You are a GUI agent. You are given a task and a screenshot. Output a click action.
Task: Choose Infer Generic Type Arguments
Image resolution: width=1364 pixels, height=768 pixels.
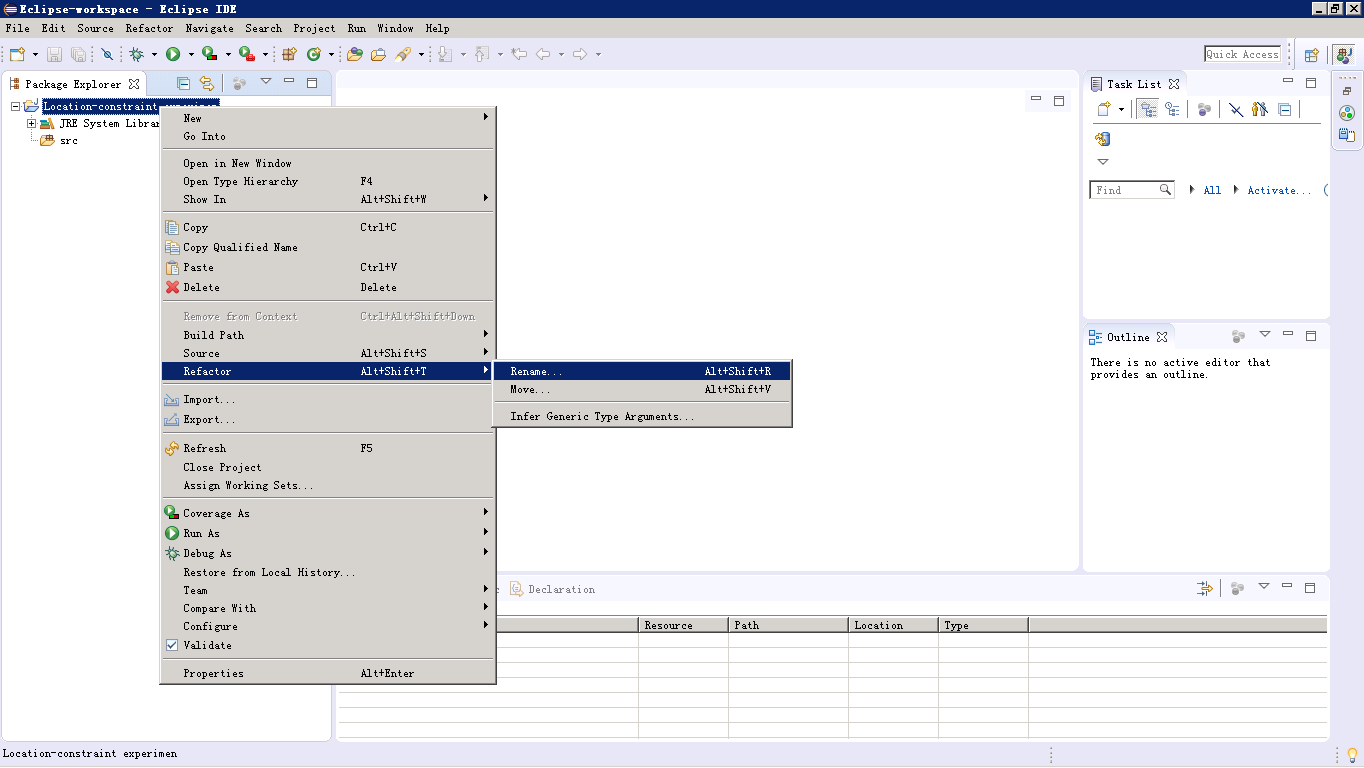pyautogui.click(x=642, y=416)
